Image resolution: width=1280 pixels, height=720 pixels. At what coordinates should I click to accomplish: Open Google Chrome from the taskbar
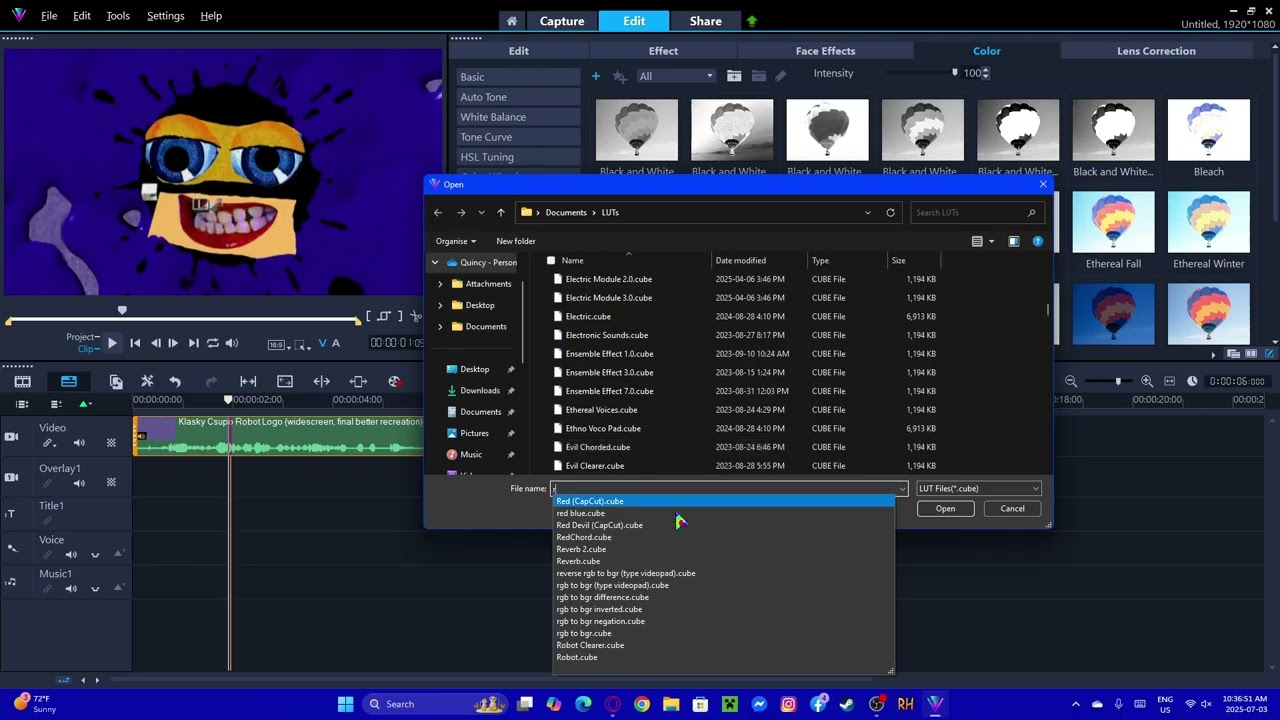(x=642, y=704)
